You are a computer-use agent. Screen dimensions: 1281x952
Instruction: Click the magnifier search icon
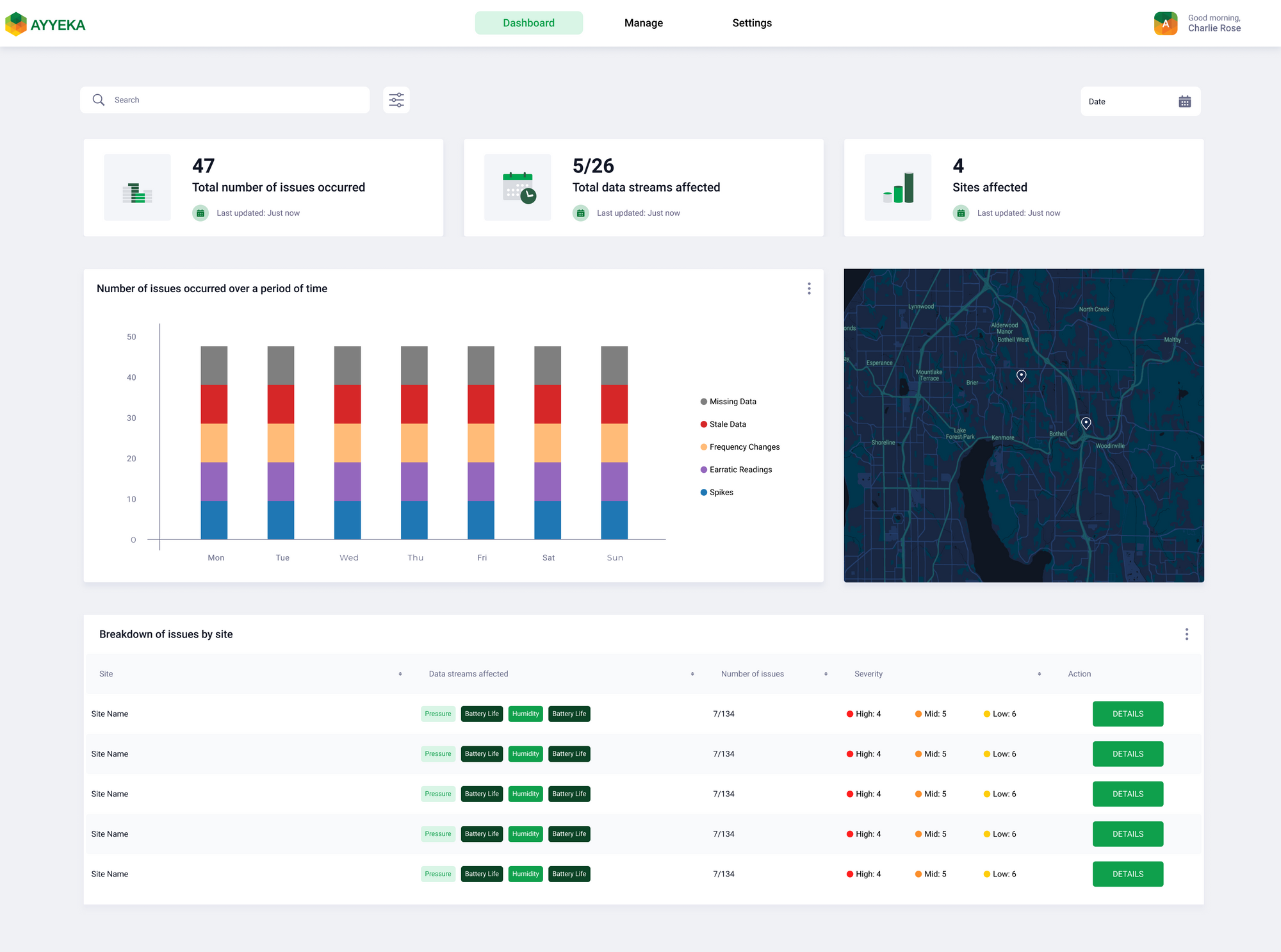[99, 100]
